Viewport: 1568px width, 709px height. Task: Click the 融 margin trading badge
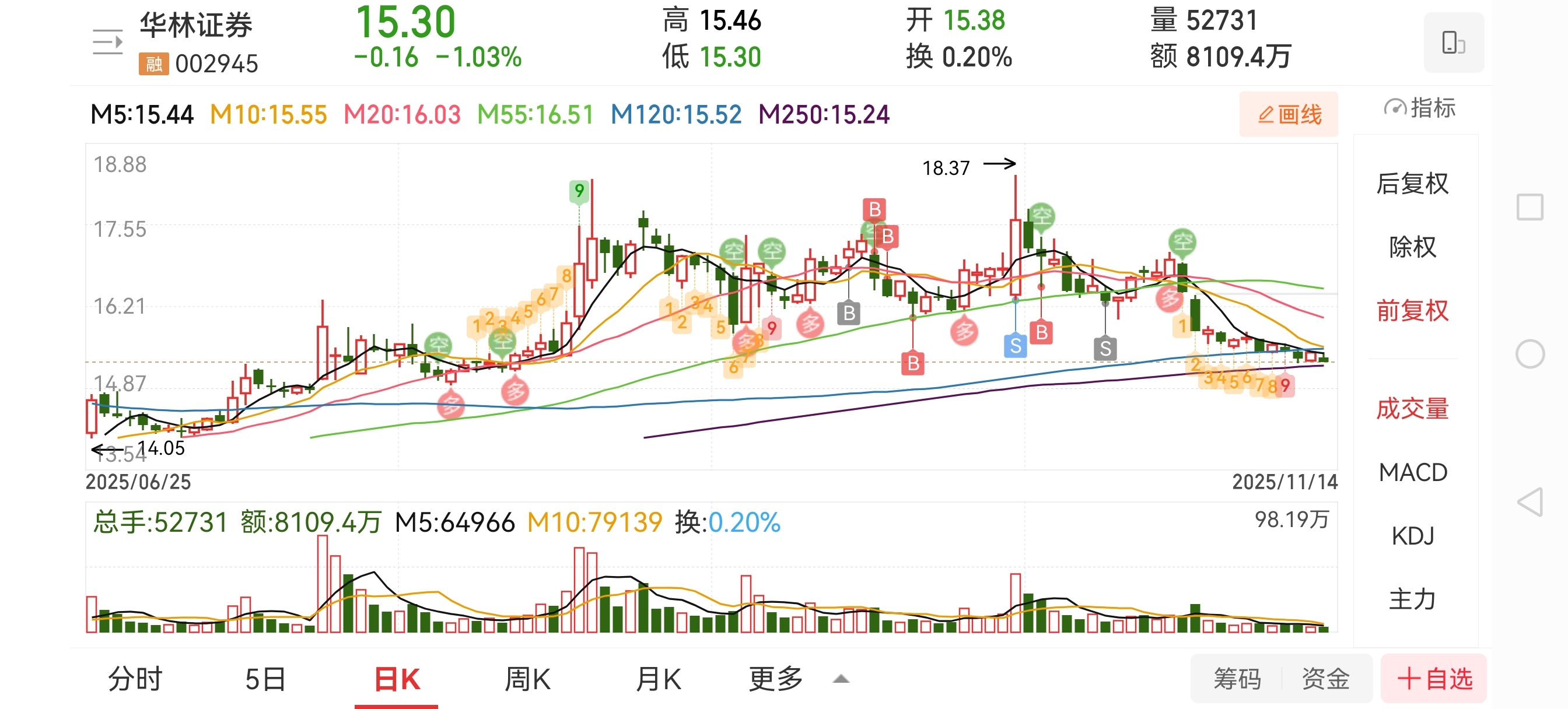pyautogui.click(x=153, y=64)
